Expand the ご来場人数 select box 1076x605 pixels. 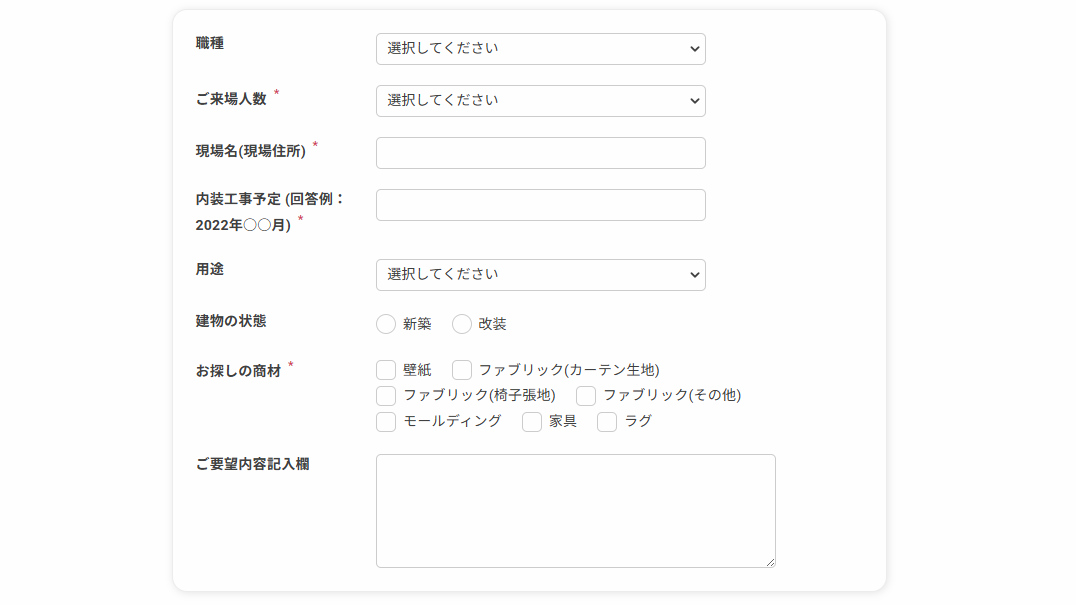540,101
